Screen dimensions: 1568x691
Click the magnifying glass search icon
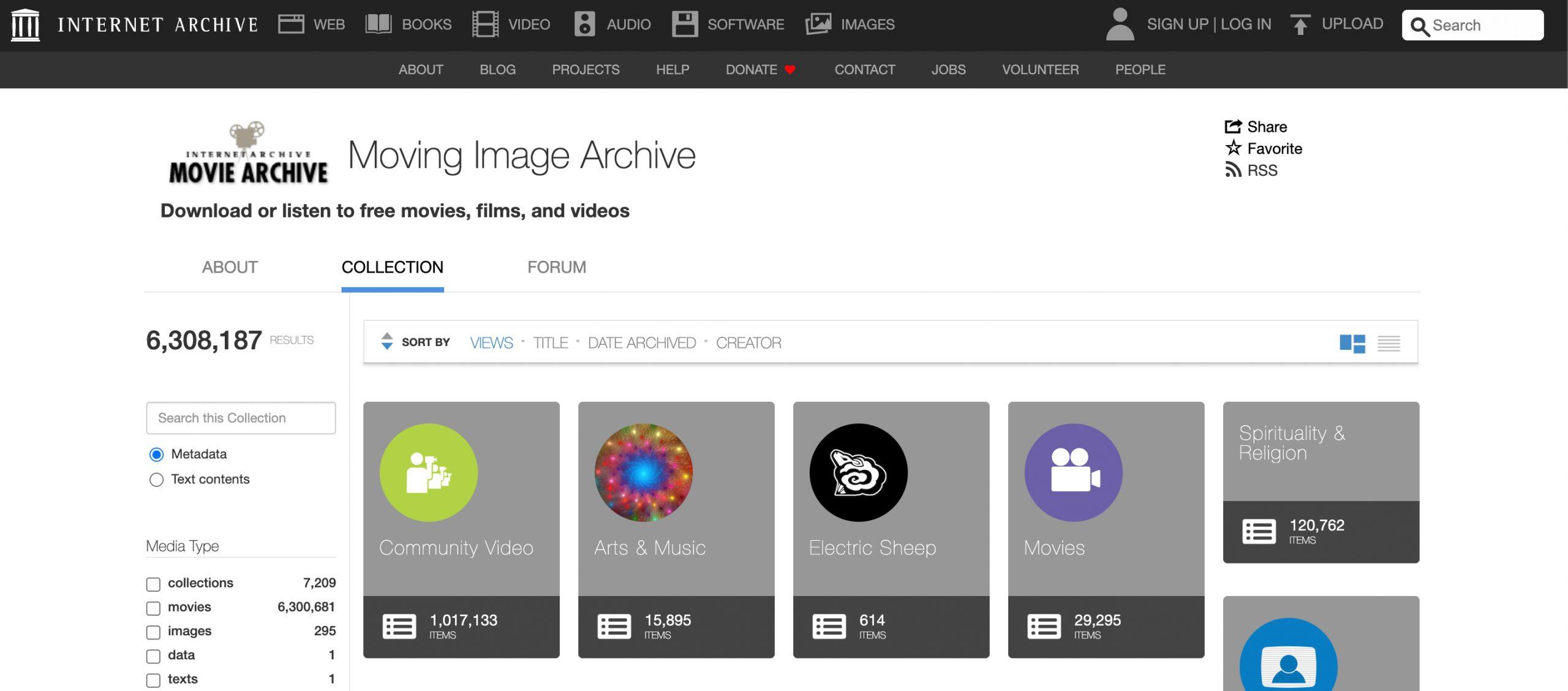[1419, 26]
